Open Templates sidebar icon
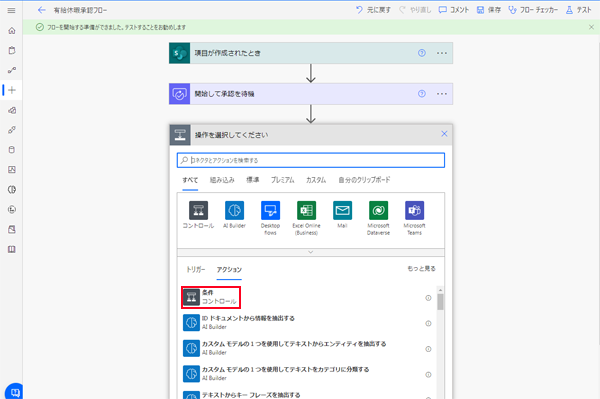This screenshot has width=600, height=399. 12,110
